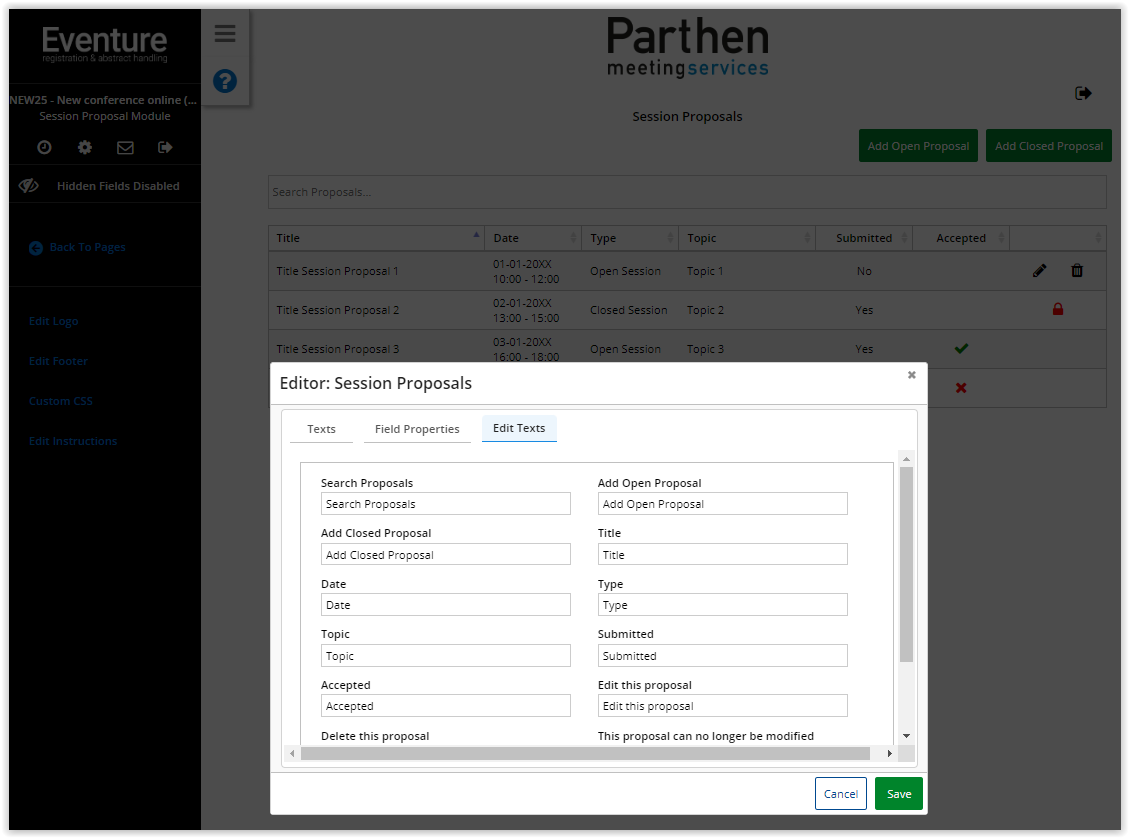The height and width of the screenshot is (838, 1129).
Task: Click the red lock icon on Proposal 2
Action: [1058, 309]
